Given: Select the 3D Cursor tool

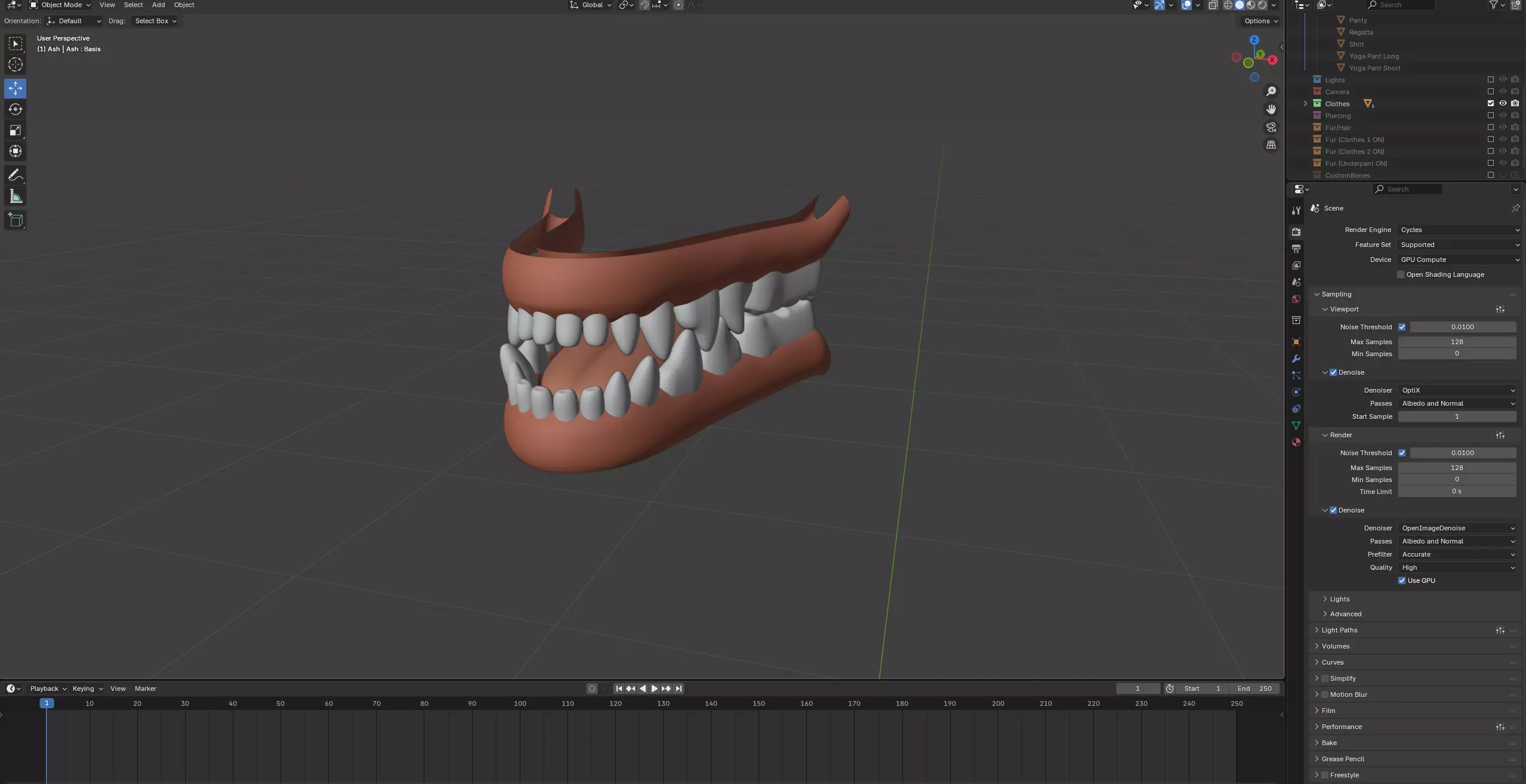Looking at the screenshot, I should coord(16,65).
